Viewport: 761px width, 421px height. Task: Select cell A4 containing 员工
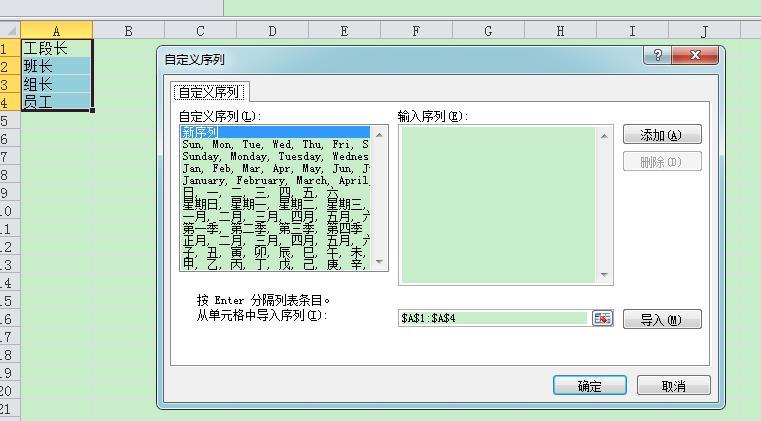56,102
